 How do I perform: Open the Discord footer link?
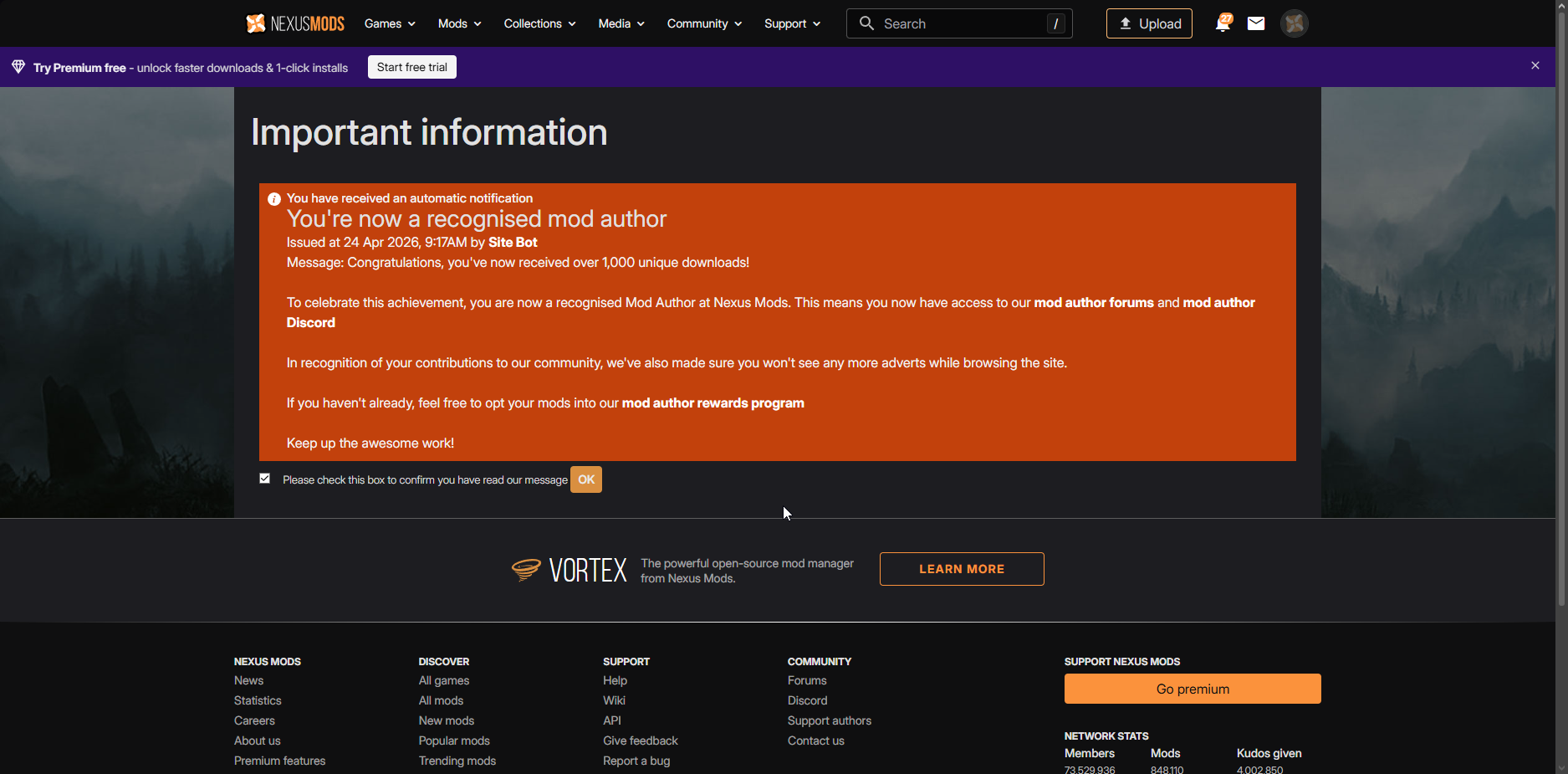[808, 700]
